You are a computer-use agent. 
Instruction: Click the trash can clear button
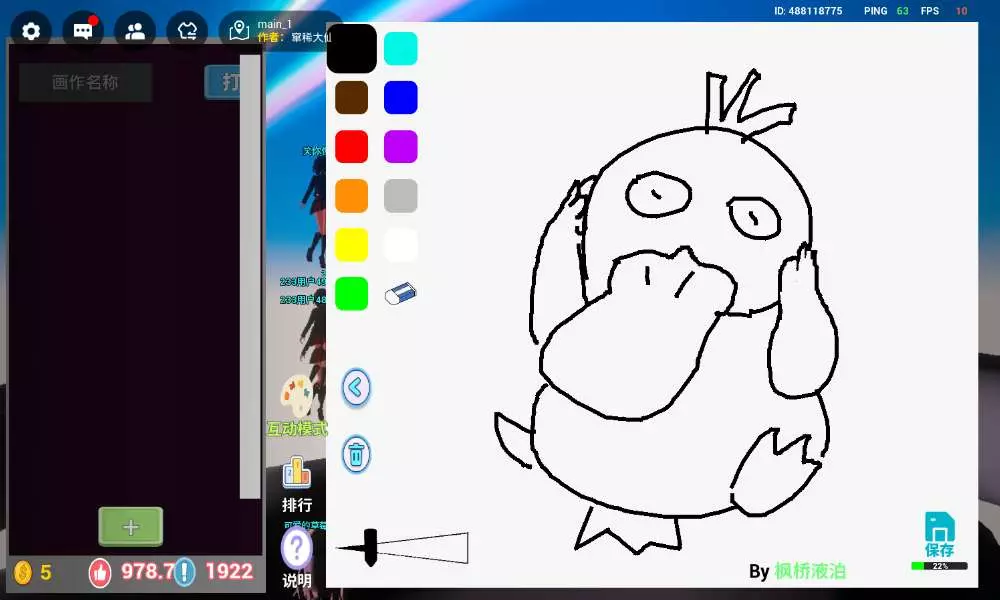tap(356, 455)
